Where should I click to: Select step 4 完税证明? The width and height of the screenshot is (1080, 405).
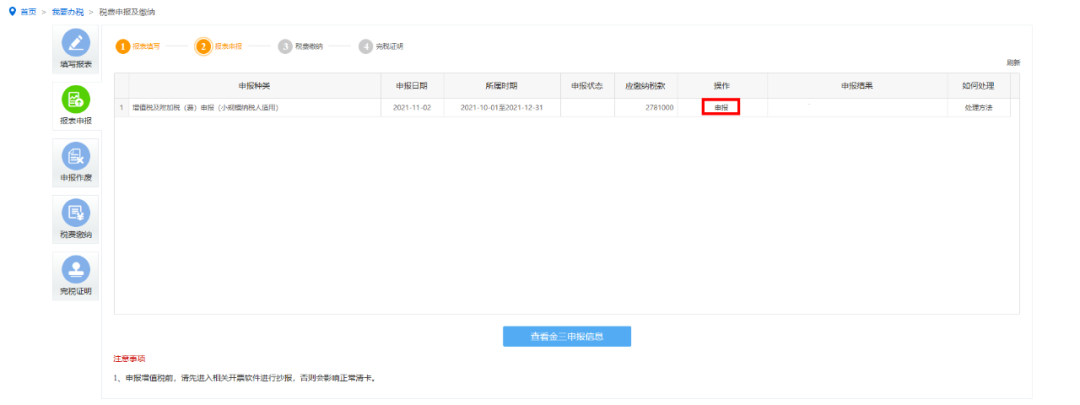click(x=381, y=47)
